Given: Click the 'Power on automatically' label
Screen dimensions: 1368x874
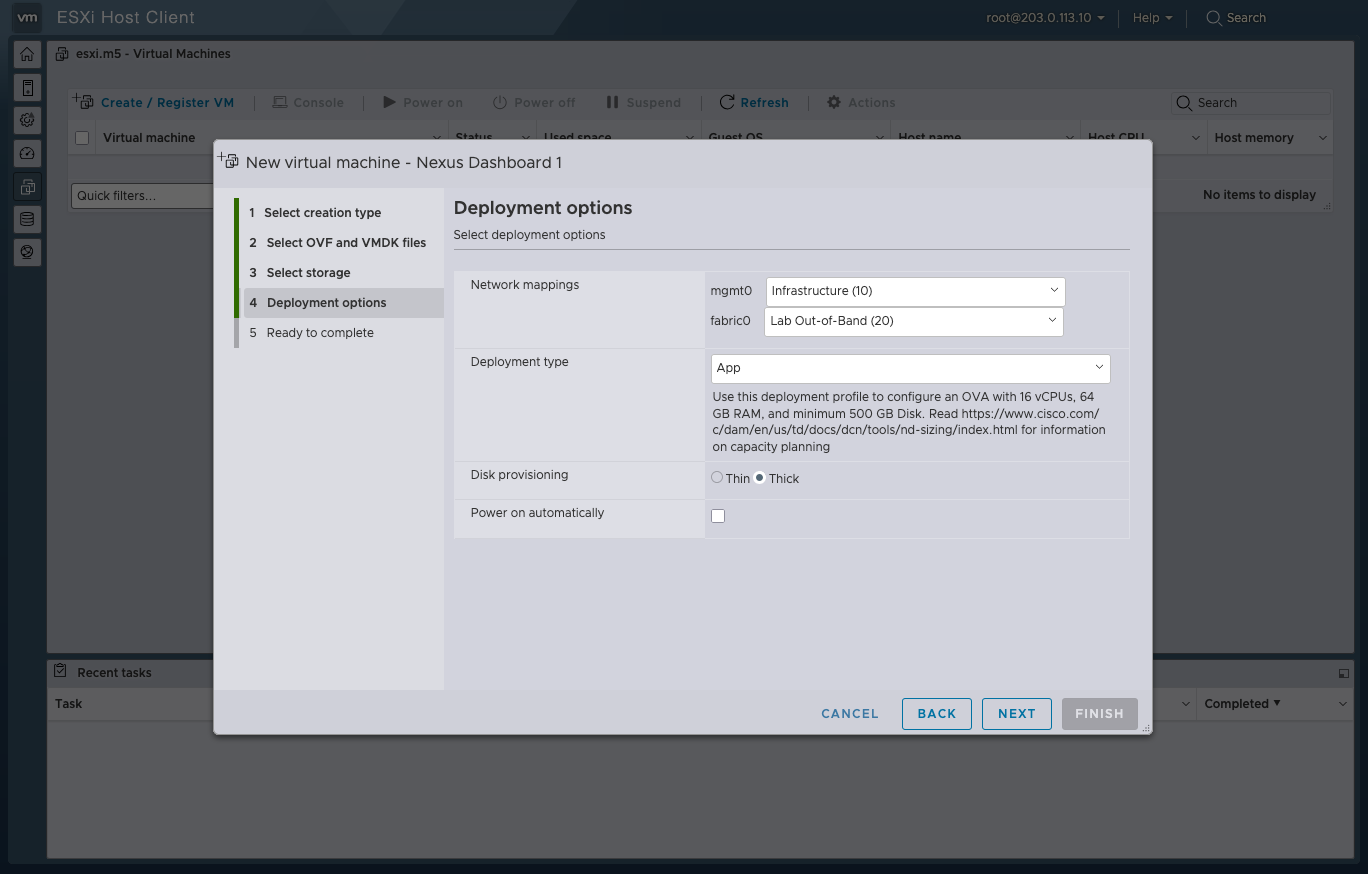Looking at the screenshot, I should tap(538, 513).
